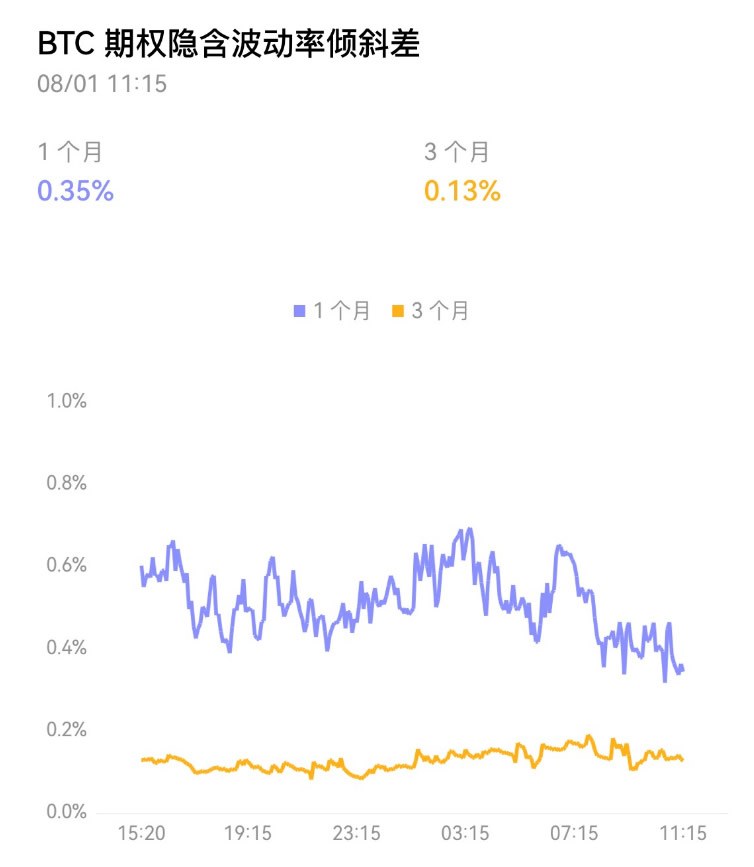Viewport: 754px width, 867px height.
Task: Click the 0.8% y-axis label
Action: 67,484
